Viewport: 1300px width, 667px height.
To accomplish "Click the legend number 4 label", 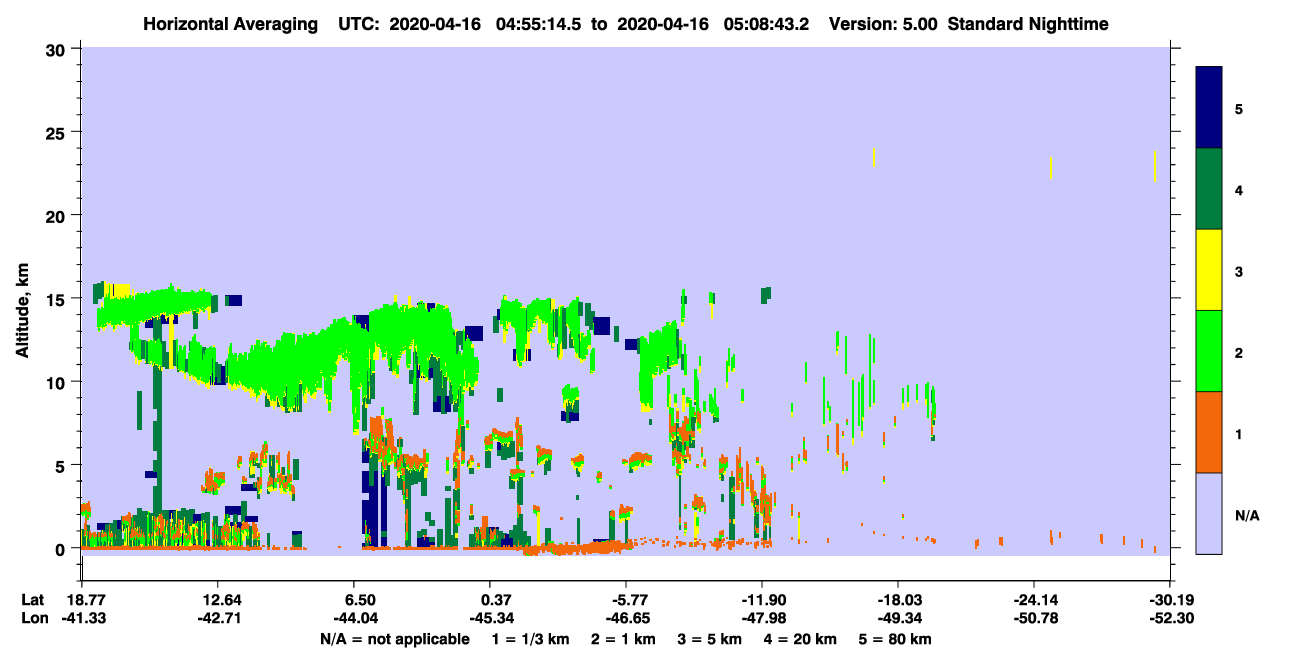I will pyautogui.click(x=1239, y=189).
